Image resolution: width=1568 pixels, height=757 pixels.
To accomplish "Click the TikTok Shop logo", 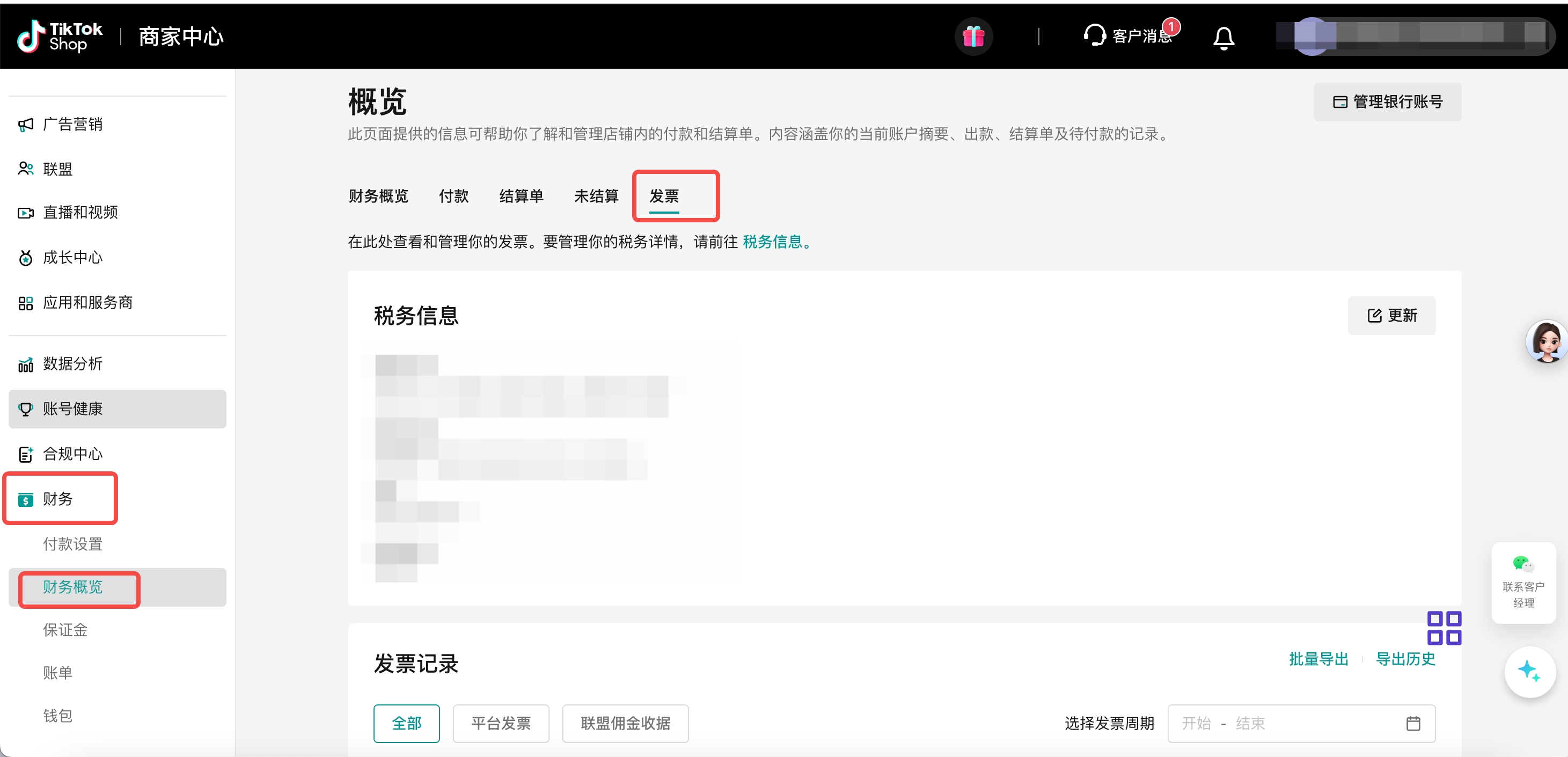I will click(x=60, y=37).
